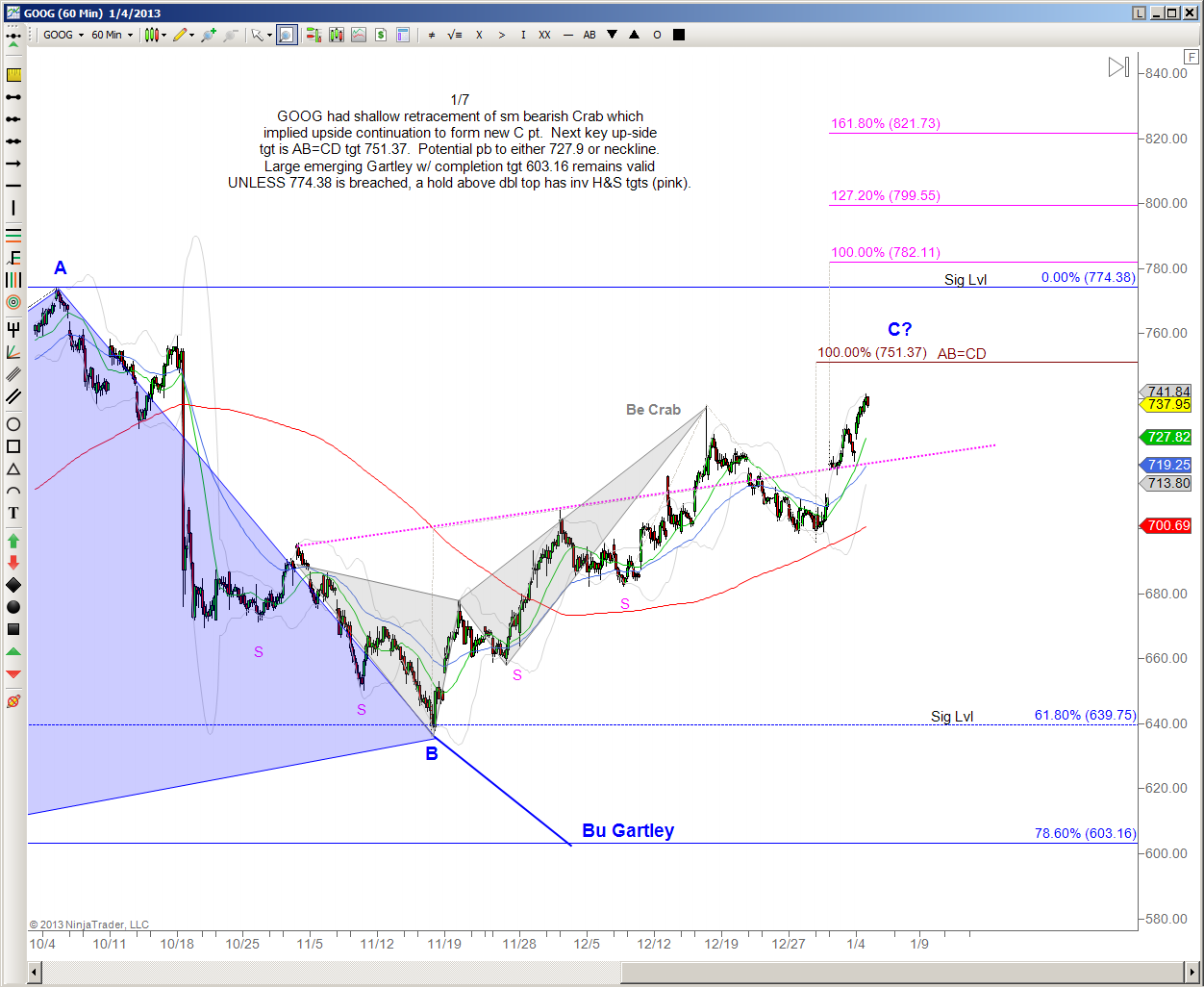1204x988 pixels.
Task: Select the Ellipse drawing tool
Action: click(x=13, y=424)
